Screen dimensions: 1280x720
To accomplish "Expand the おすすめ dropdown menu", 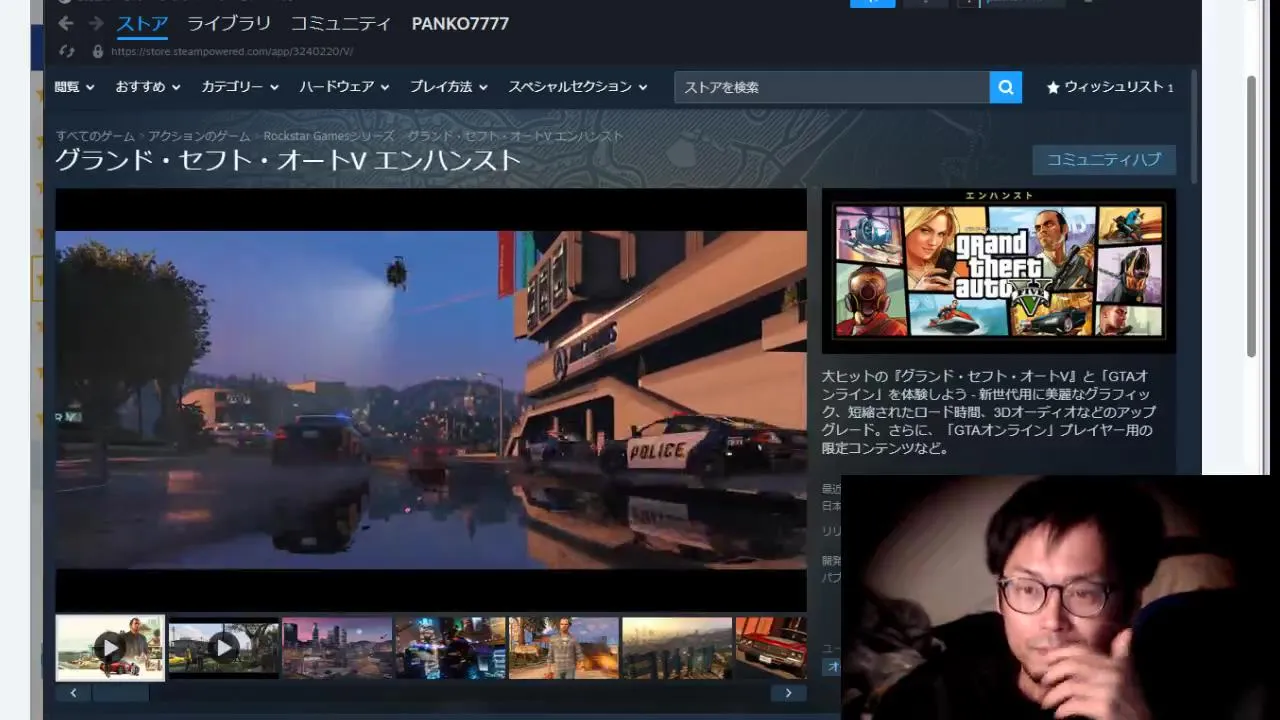I will pyautogui.click(x=148, y=87).
